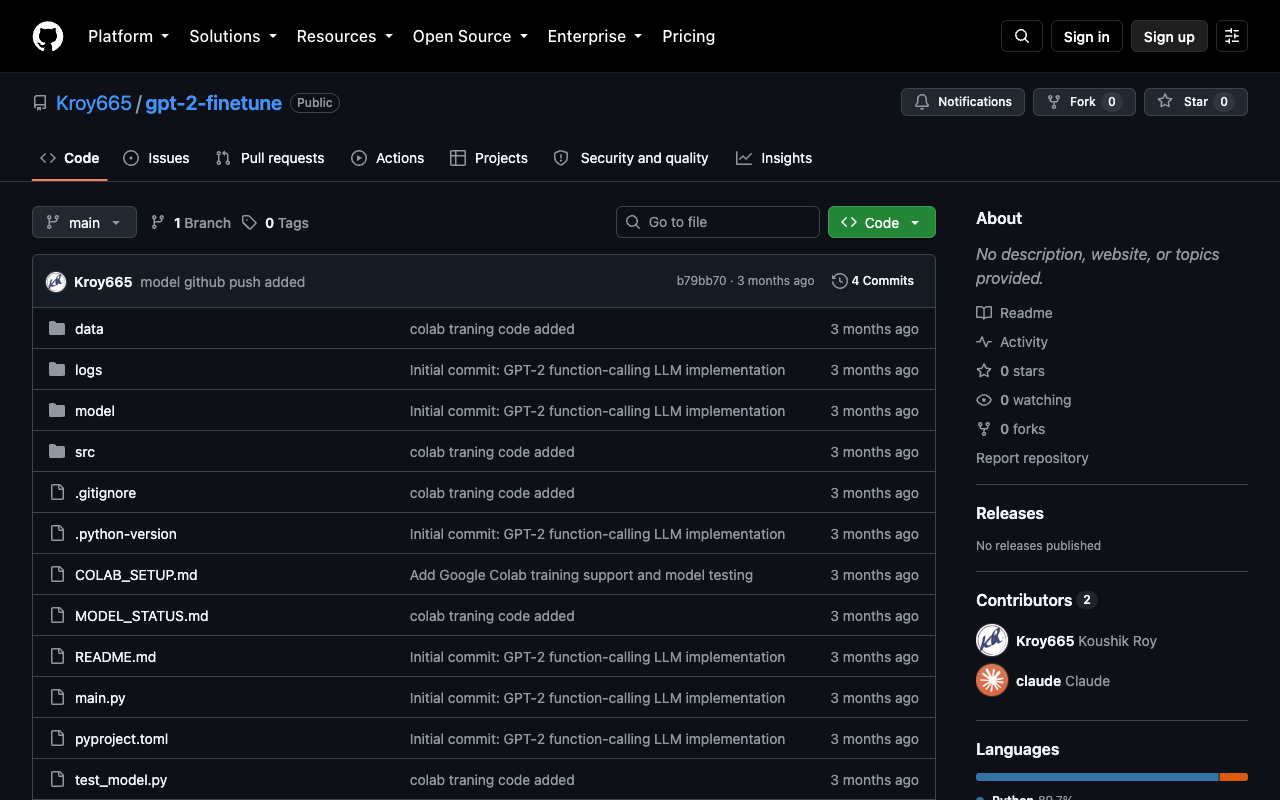Open the Platform menu
The width and height of the screenshot is (1280, 800).
coord(128,36)
